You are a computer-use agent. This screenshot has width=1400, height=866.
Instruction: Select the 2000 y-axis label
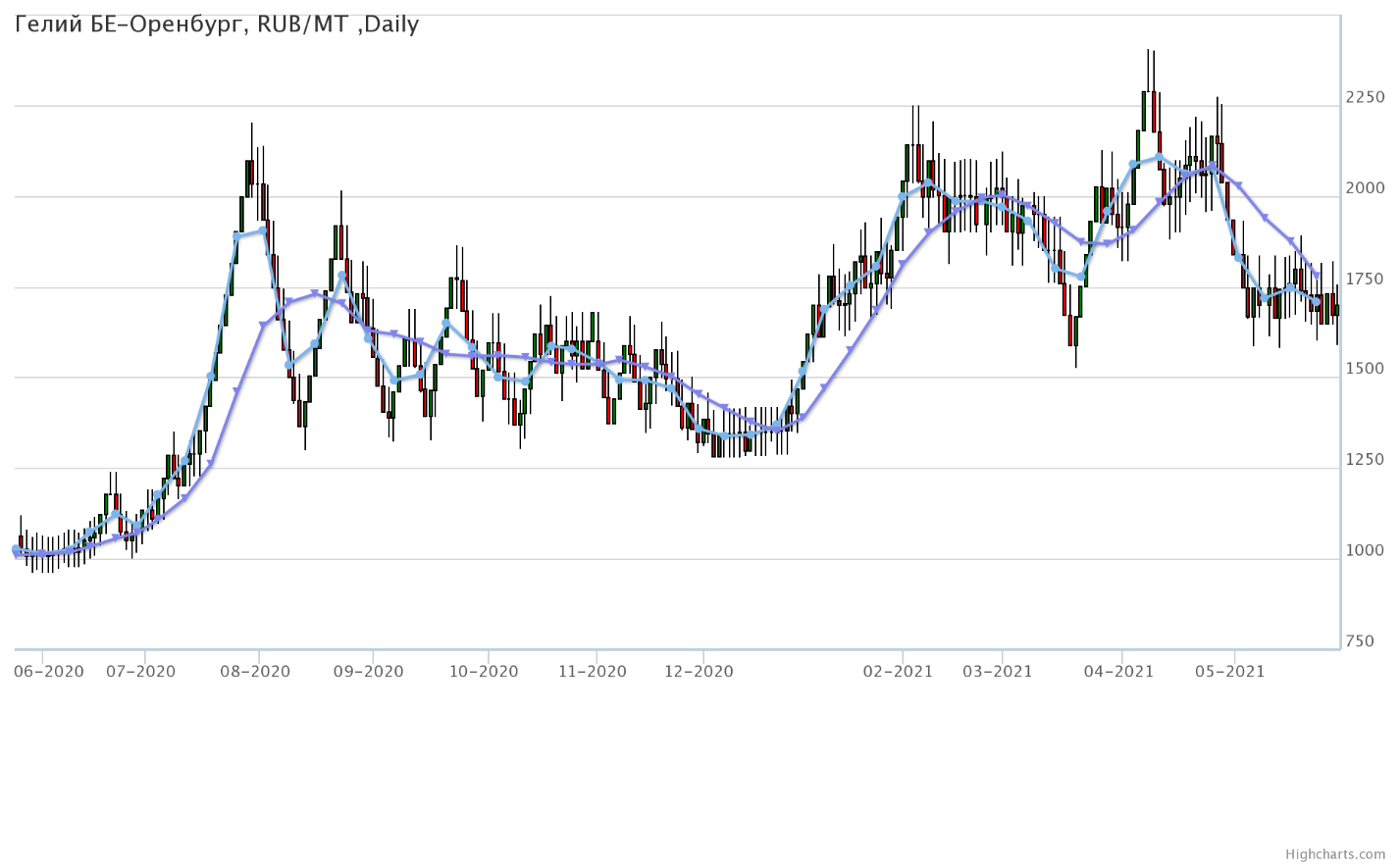[x=1366, y=188]
